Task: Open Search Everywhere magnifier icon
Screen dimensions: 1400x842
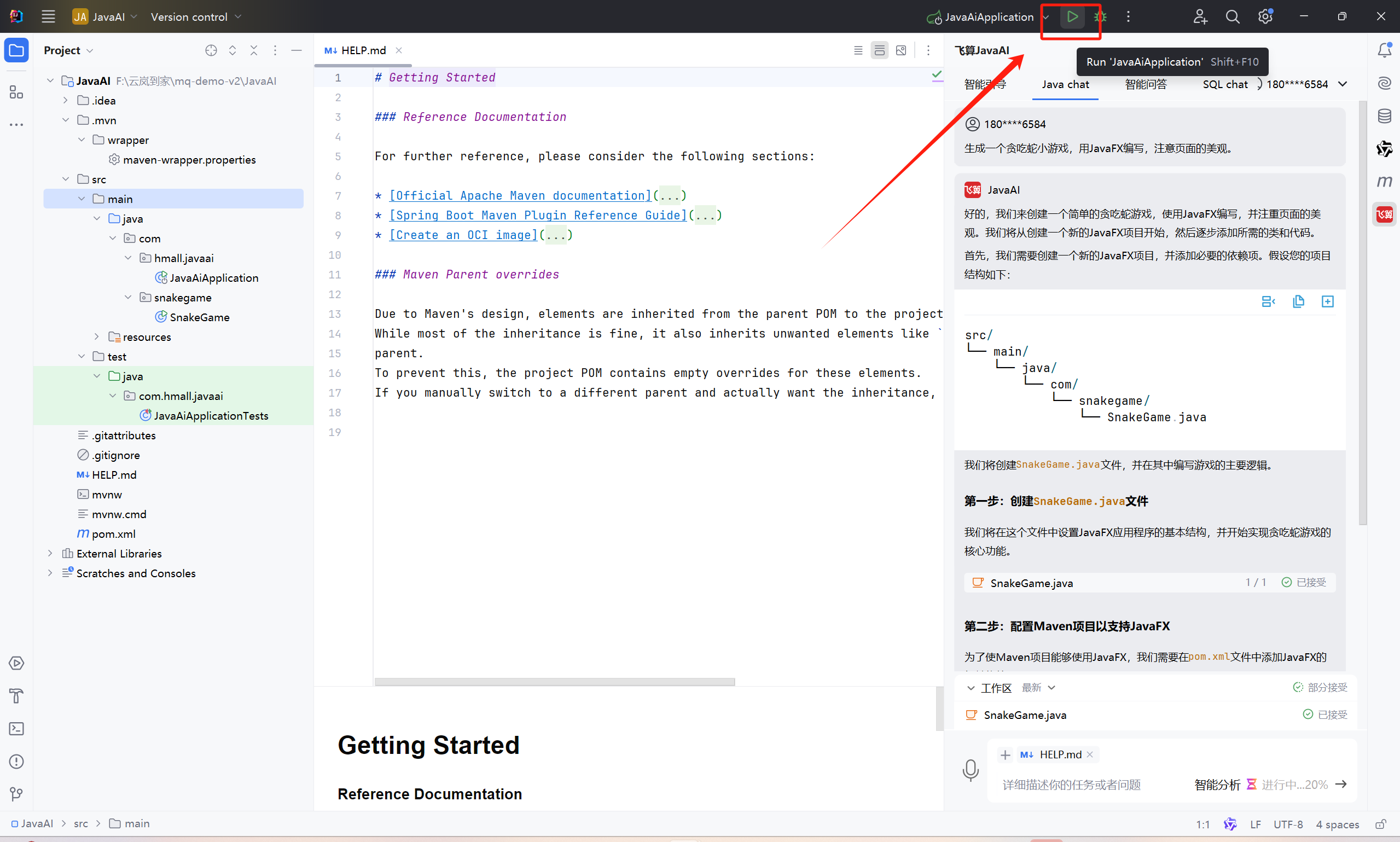Action: [x=1232, y=16]
